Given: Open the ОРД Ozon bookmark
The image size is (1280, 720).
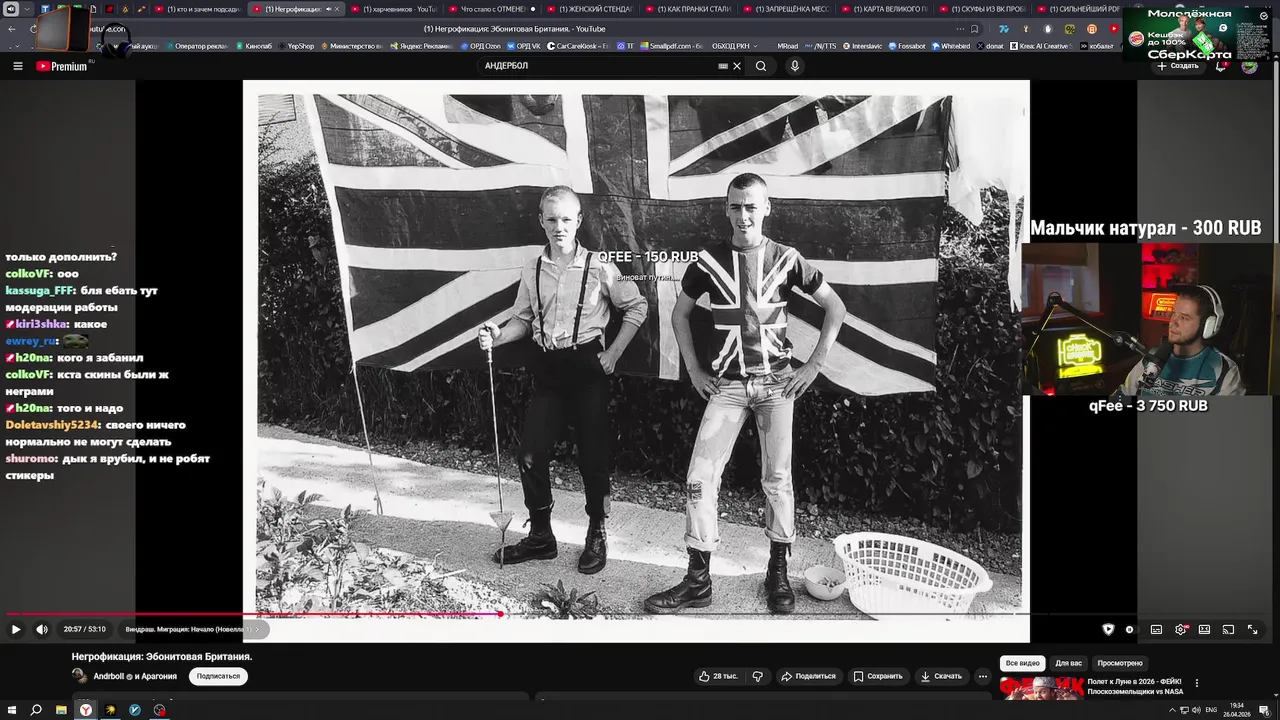Looking at the screenshot, I should (x=479, y=46).
